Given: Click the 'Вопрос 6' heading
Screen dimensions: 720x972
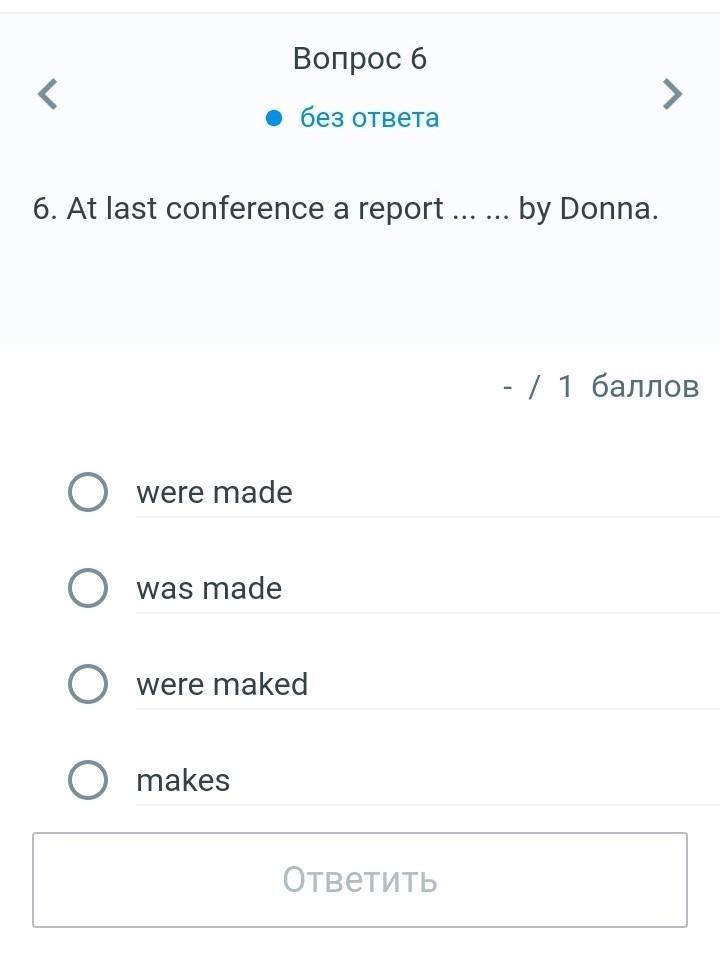Looking at the screenshot, I should (360, 59).
